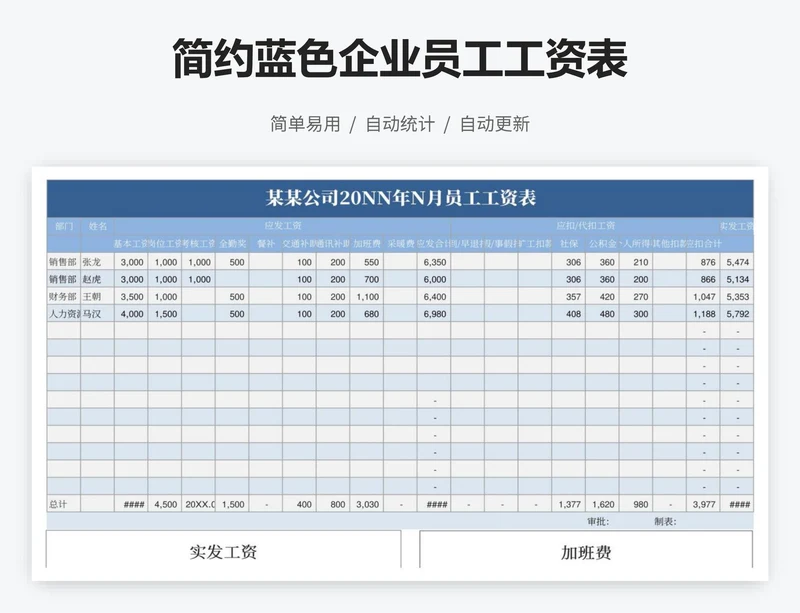This screenshot has width=800, height=613.
Task: Click 王朝's social insurance cell "357"
Action: (568, 297)
